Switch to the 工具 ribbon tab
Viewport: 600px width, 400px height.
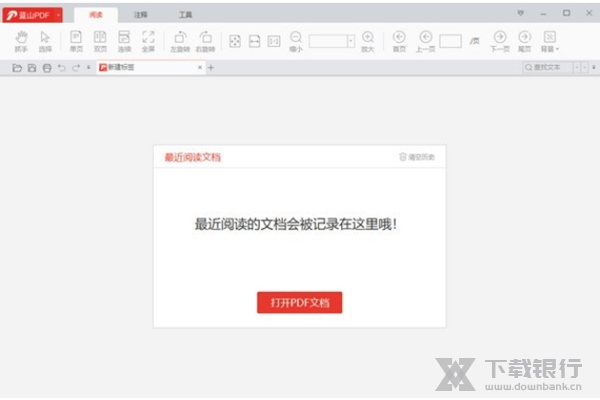[186, 15]
